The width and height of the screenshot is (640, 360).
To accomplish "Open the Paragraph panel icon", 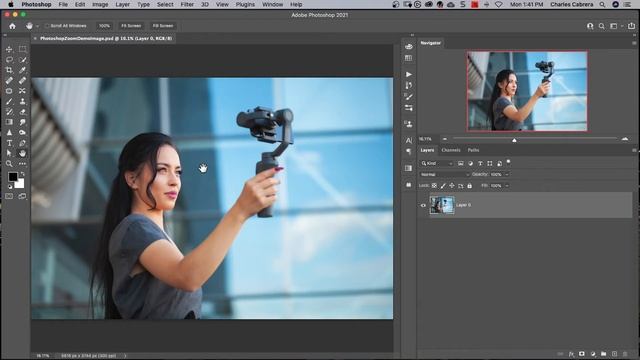I will pyautogui.click(x=409, y=151).
